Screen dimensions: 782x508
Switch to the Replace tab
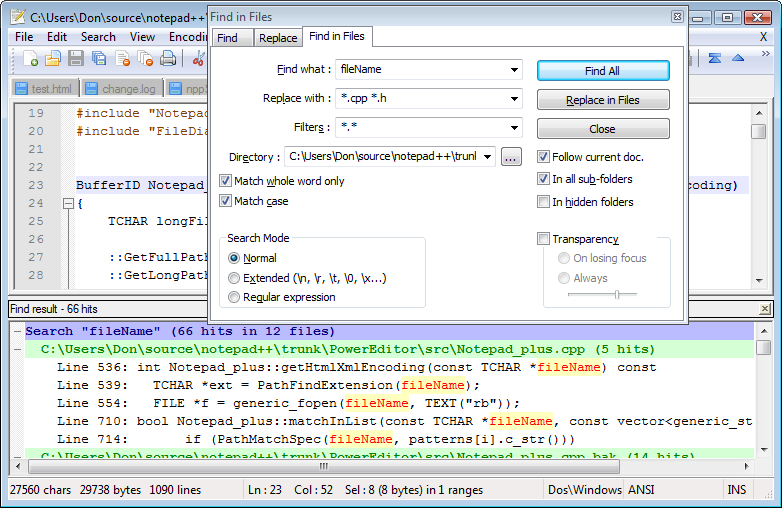pyautogui.click(x=277, y=38)
